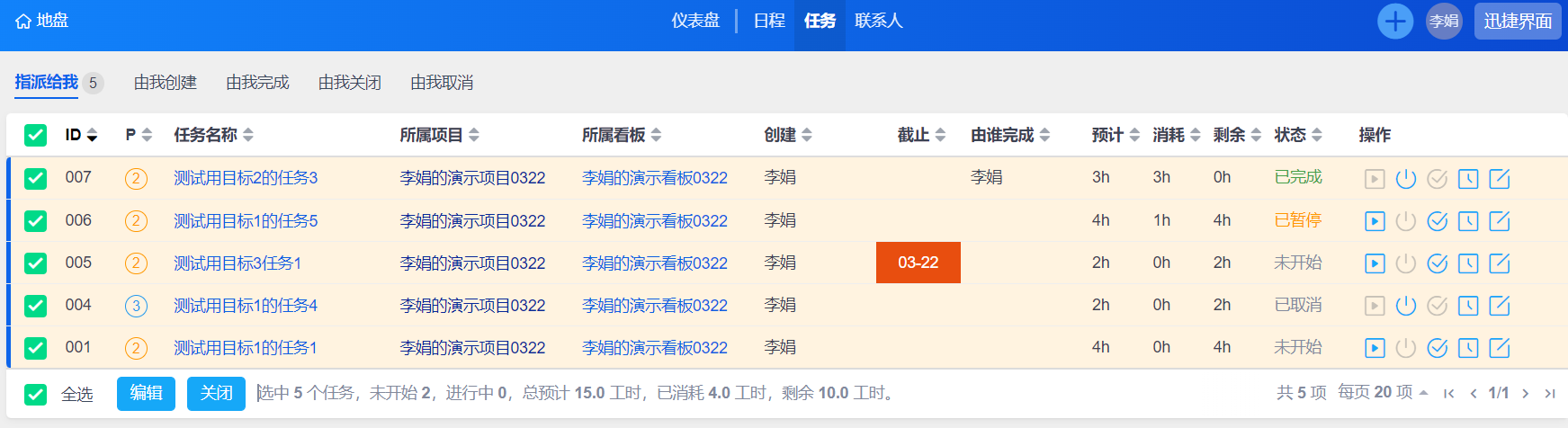
Task: Start task 006 with play icon
Action: click(x=1375, y=221)
